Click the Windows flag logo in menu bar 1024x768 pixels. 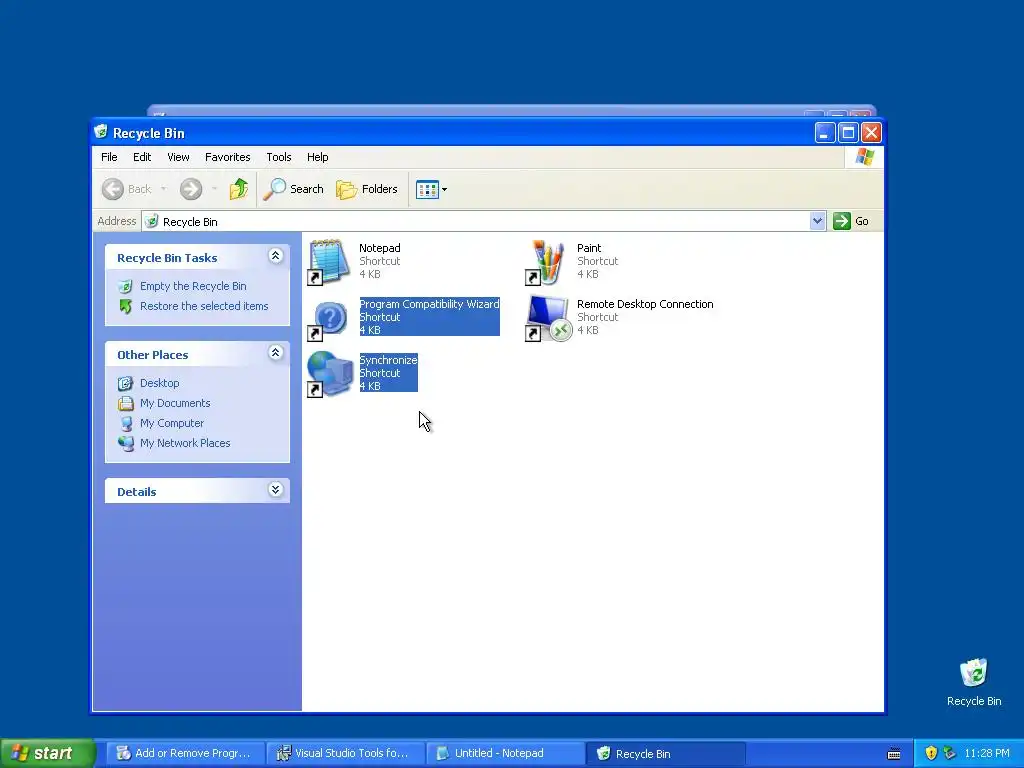pos(865,157)
